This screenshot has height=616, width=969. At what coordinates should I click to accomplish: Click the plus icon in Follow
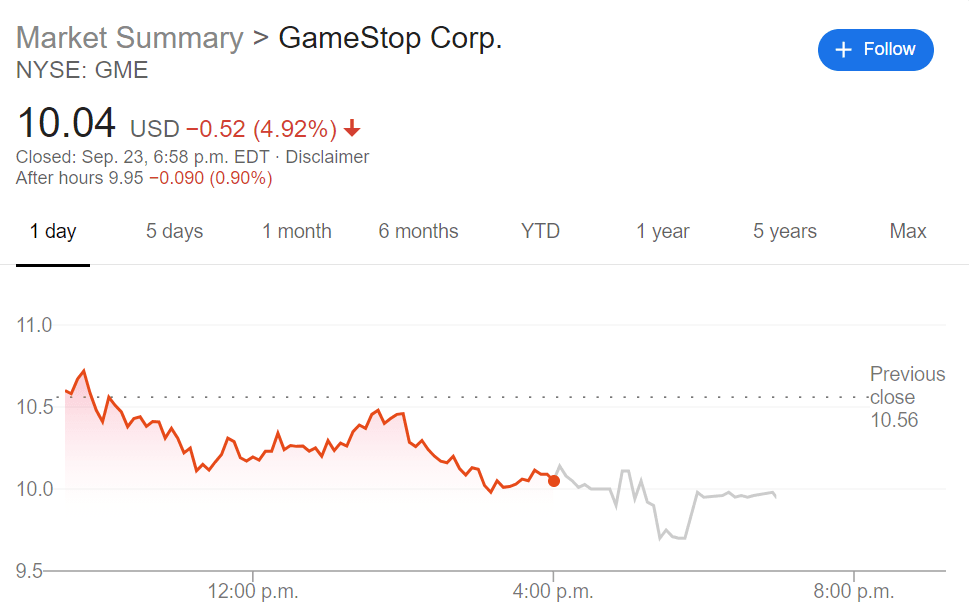(843, 50)
